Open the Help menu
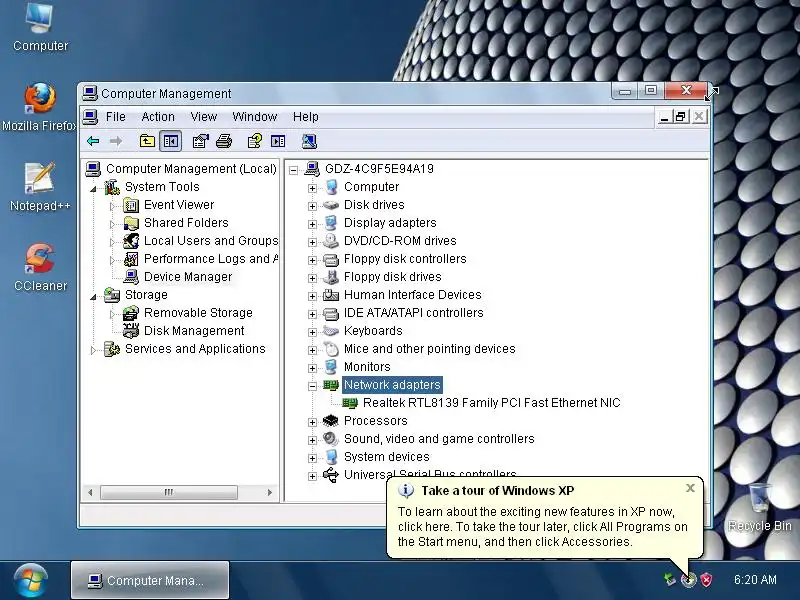800x600 pixels. pyautogui.click(x=306, y=117)
